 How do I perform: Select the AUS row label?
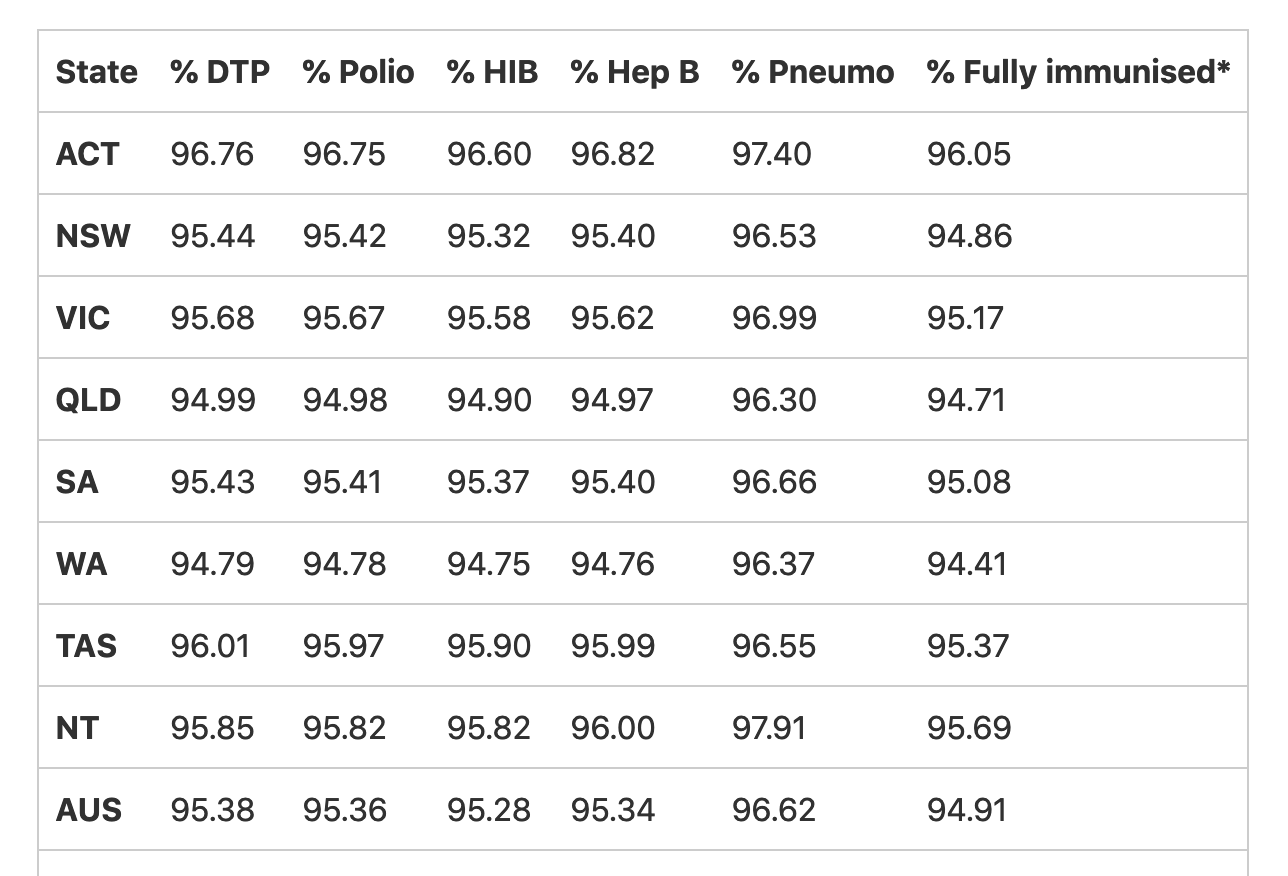click(x=88, y=810)
